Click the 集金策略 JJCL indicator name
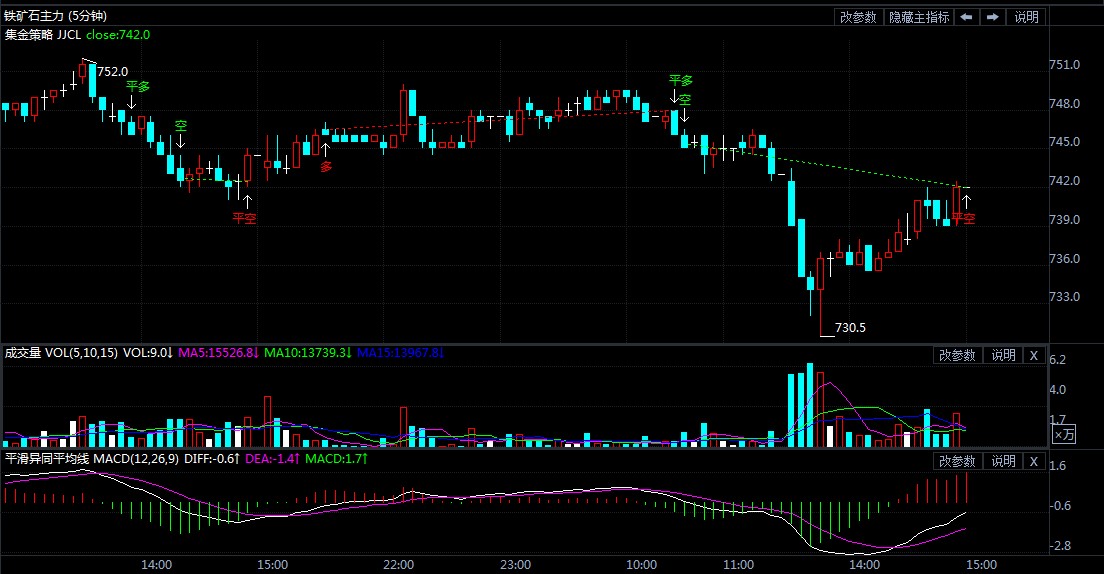1104x574 pixels. pos(43,35)
